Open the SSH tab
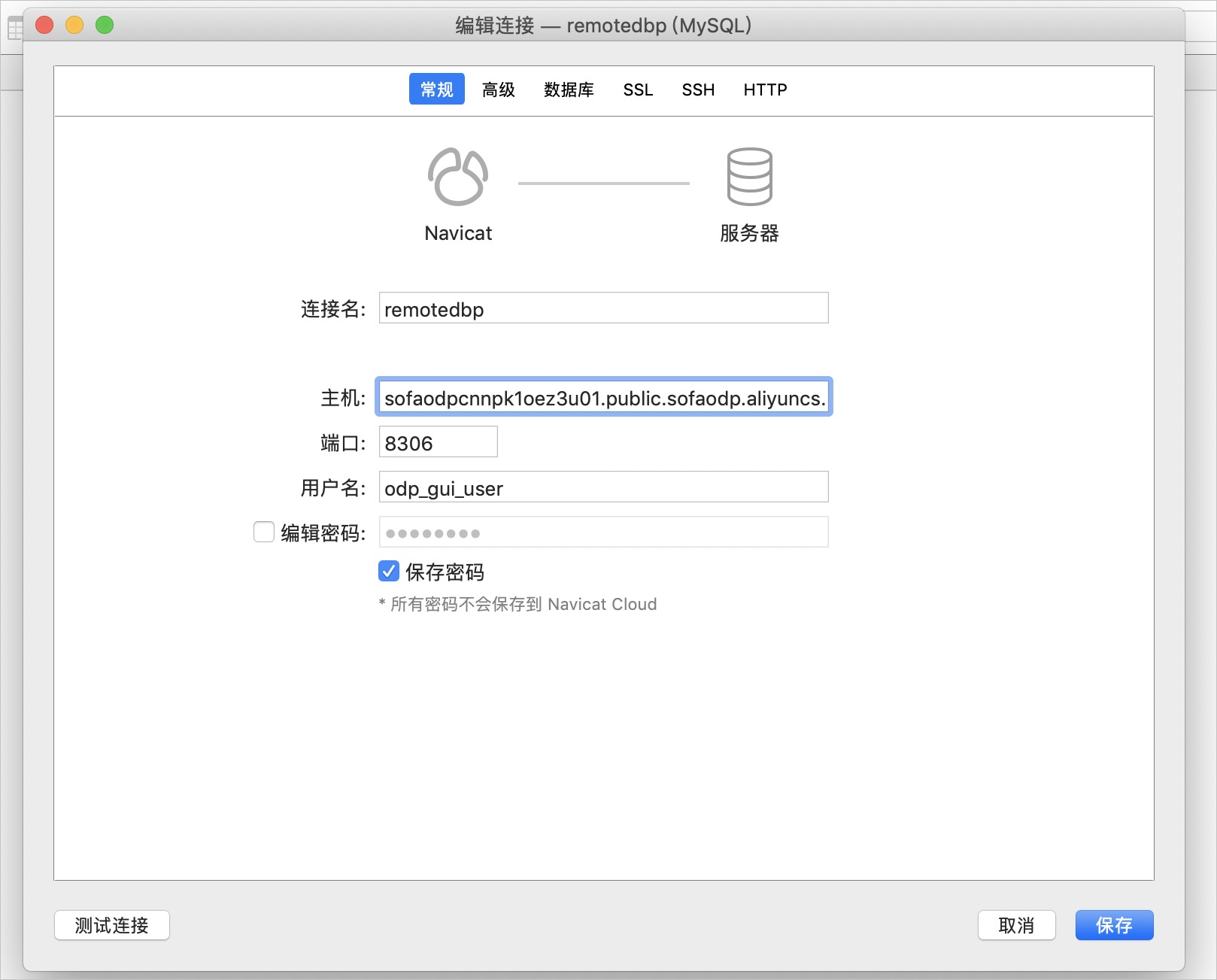Viewport: 1217px width, 980px height. 698,90
